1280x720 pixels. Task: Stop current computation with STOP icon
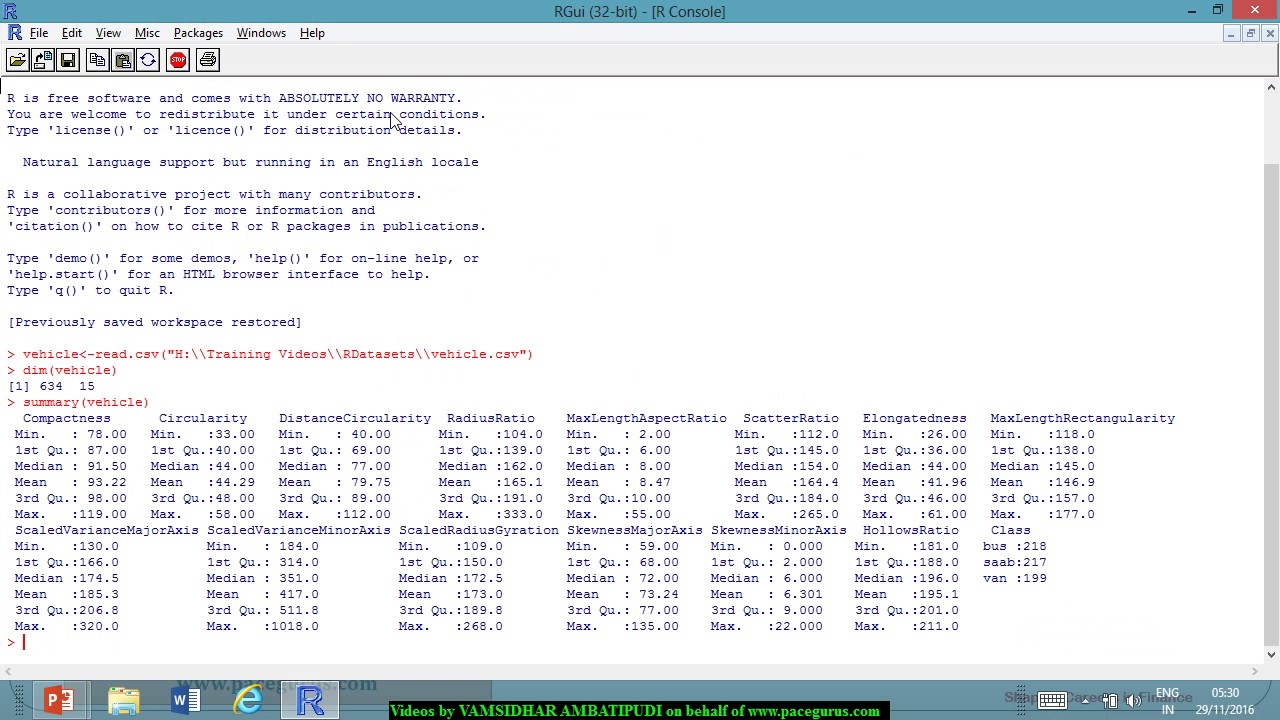[178, 60]
